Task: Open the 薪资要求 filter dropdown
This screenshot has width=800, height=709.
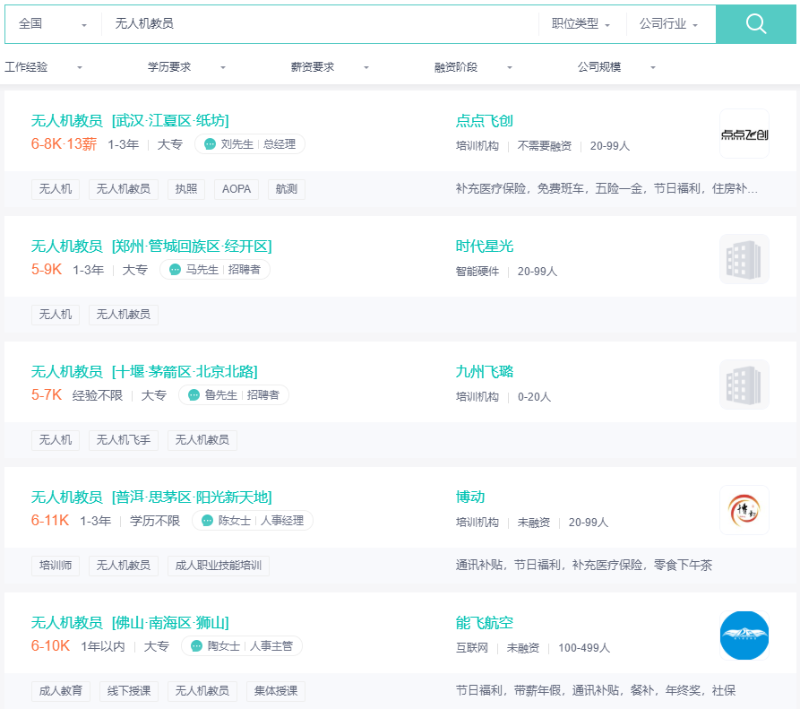Action: pyautogui.click(x=330, y=67)
